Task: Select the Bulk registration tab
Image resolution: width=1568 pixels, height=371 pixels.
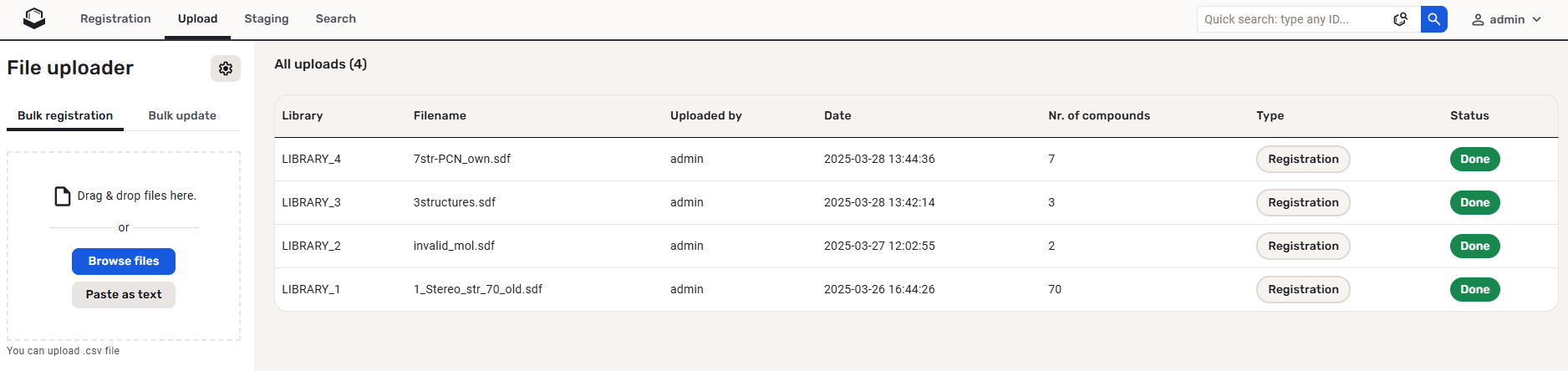Action: 65,115
